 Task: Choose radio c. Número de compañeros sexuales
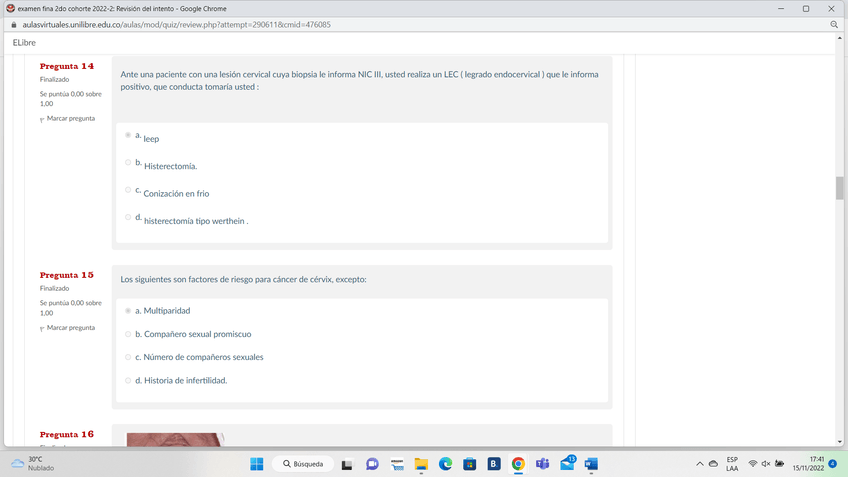click(128, 357)
